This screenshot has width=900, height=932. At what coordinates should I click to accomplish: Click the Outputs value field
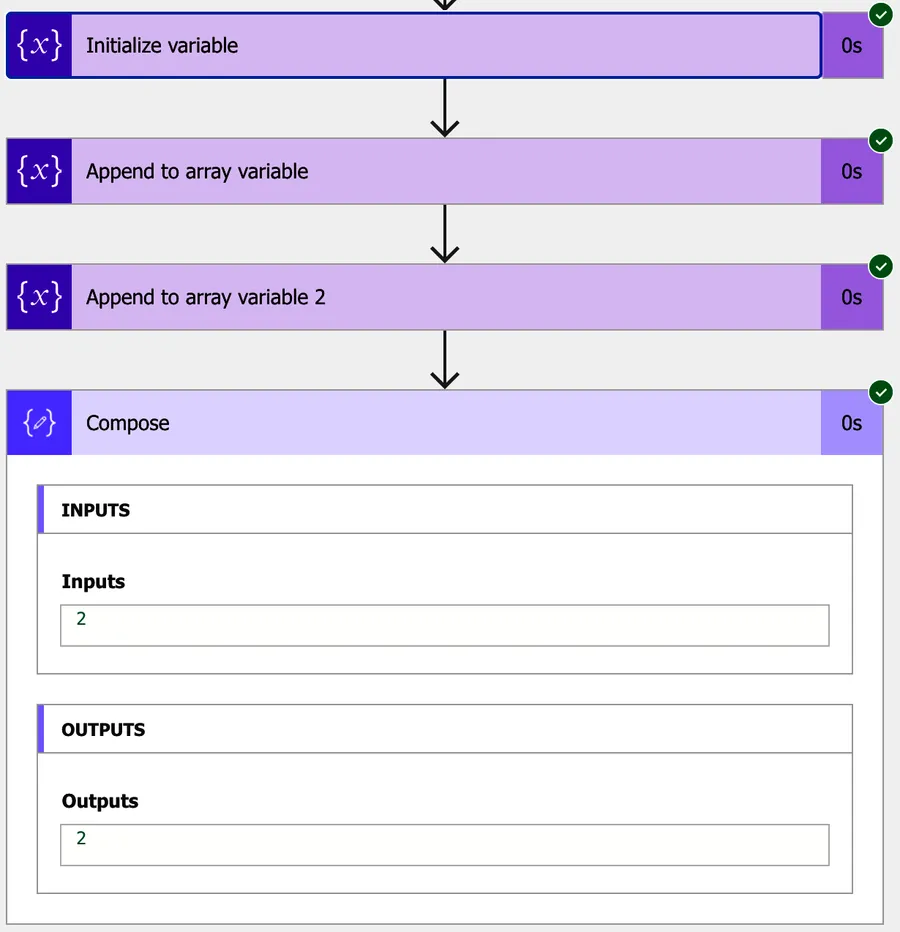pos(445,844)
